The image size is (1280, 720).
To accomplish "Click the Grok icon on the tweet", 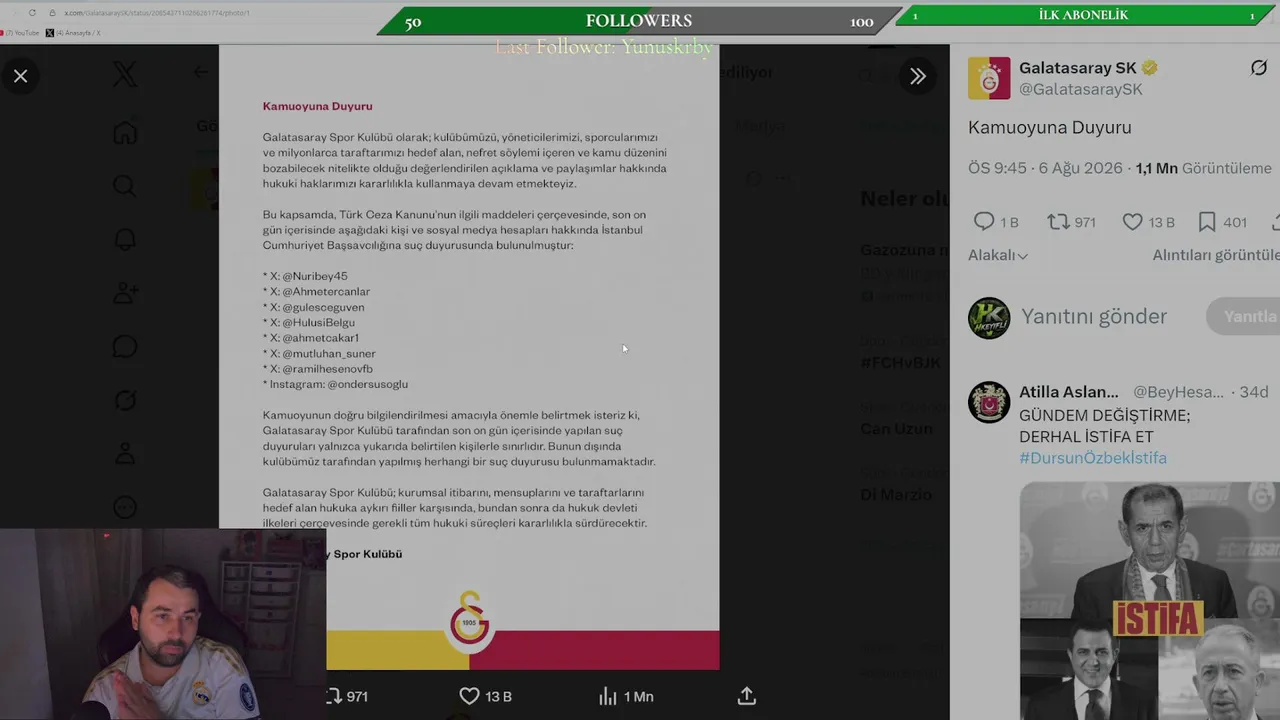I will tap(1259, 68).
